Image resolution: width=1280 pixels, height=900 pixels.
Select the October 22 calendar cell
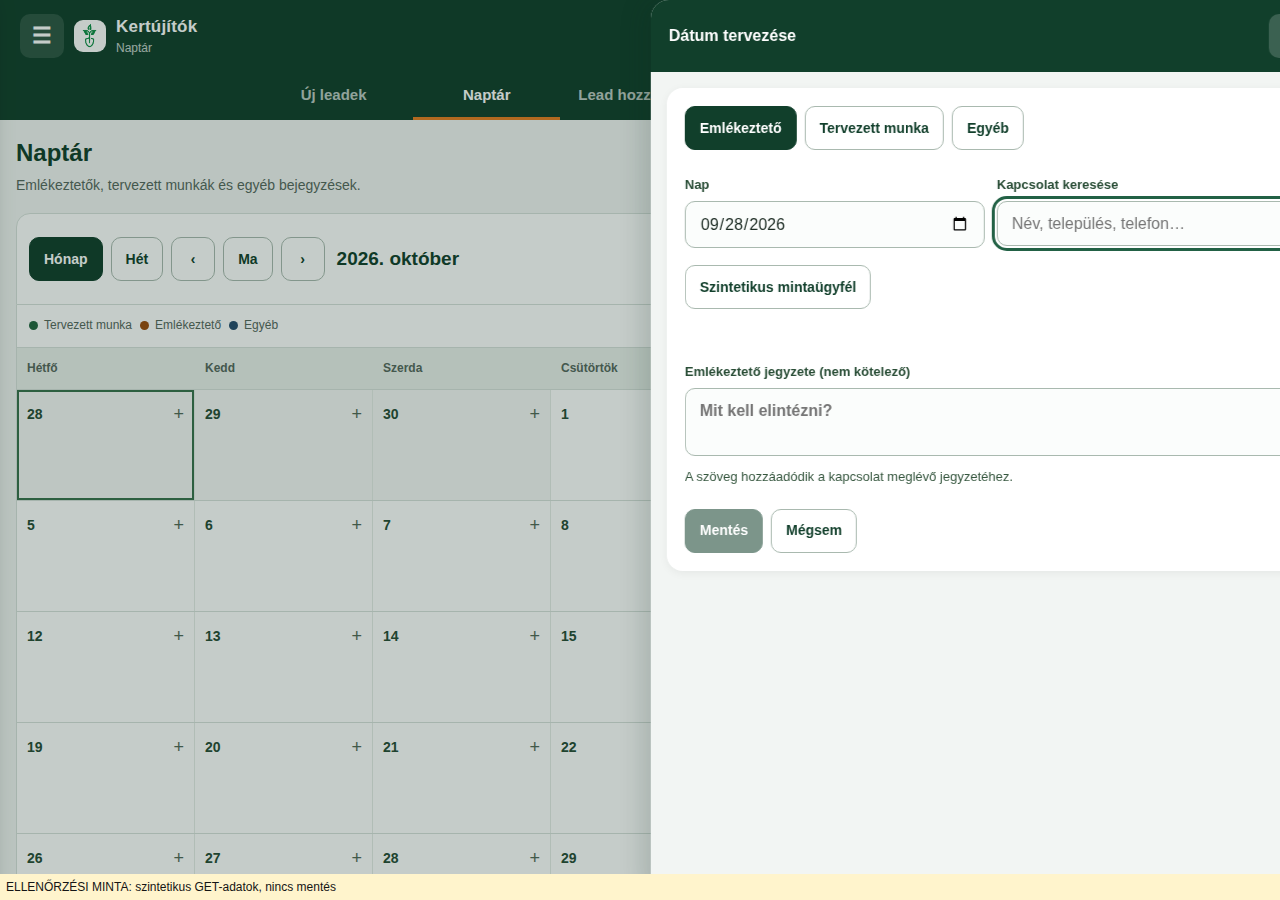point(600,778)
